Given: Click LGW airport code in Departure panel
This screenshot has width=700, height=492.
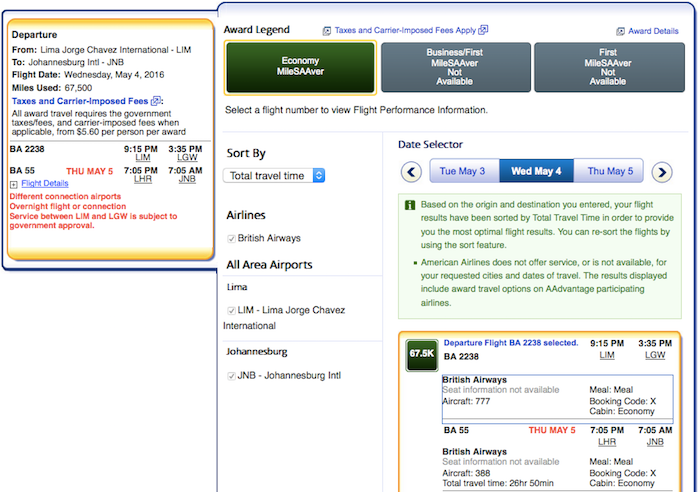Looking at the screenshot, I should (x=187, y=158).
